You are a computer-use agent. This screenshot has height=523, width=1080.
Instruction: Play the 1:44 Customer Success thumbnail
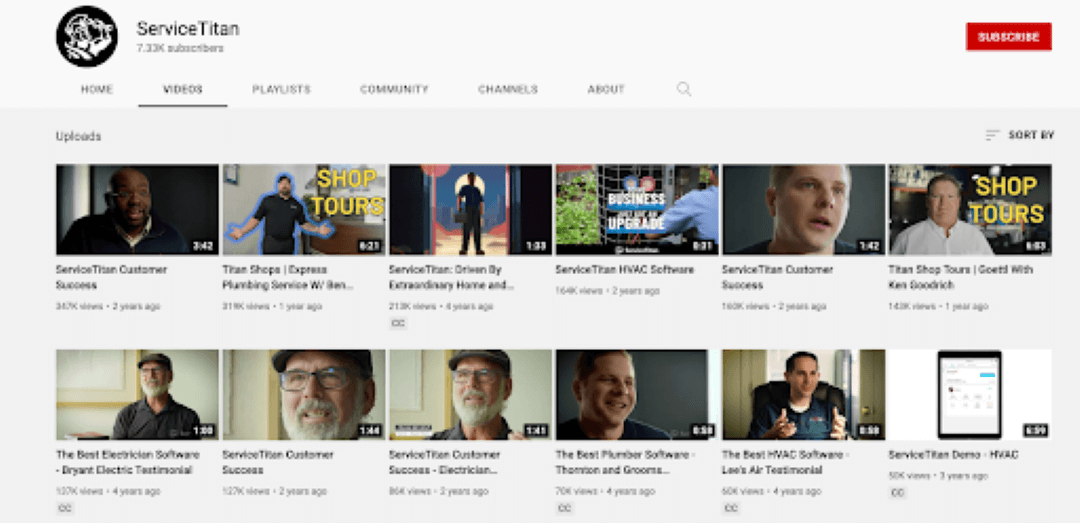pos(304,394)
